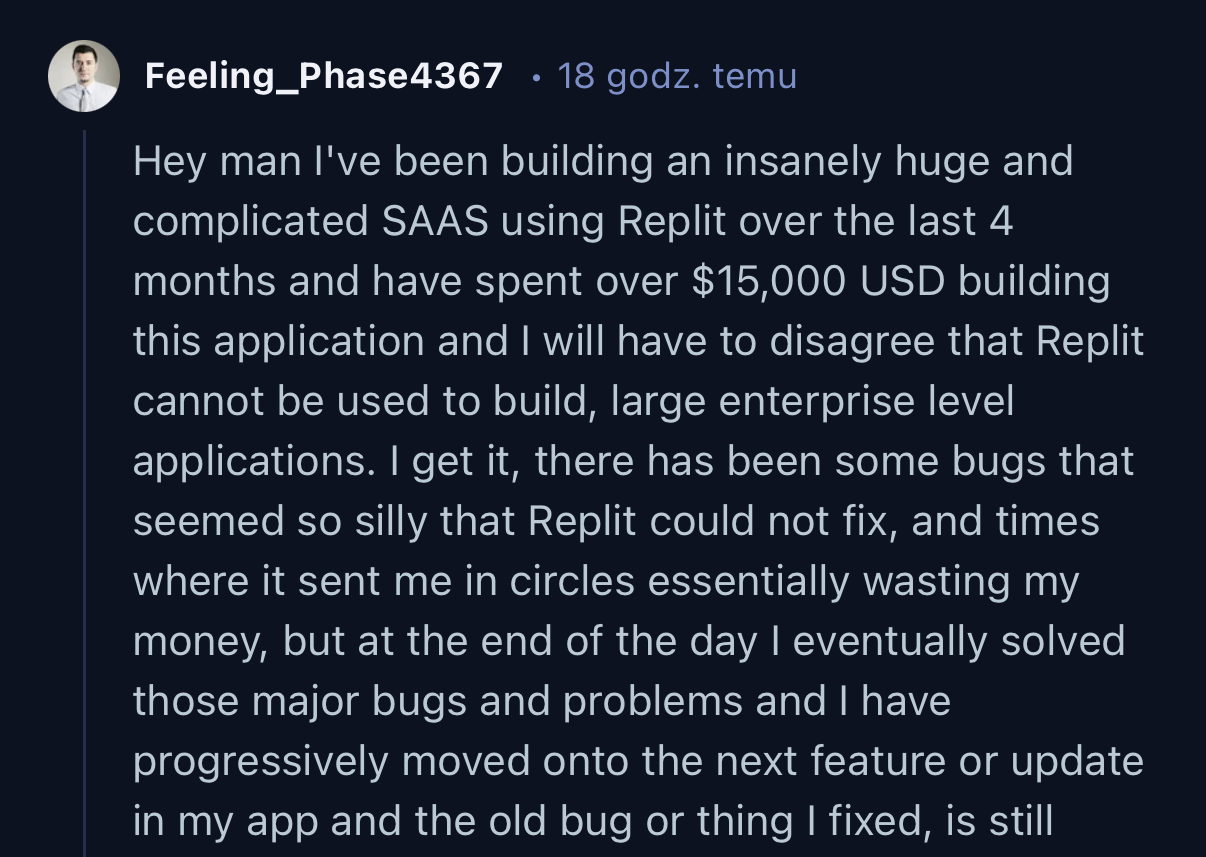The height and width of the screenshot is (857, 1206).
Task: Open the Feeling_Phase4367 profile avatar
Action: coord(84,76)
